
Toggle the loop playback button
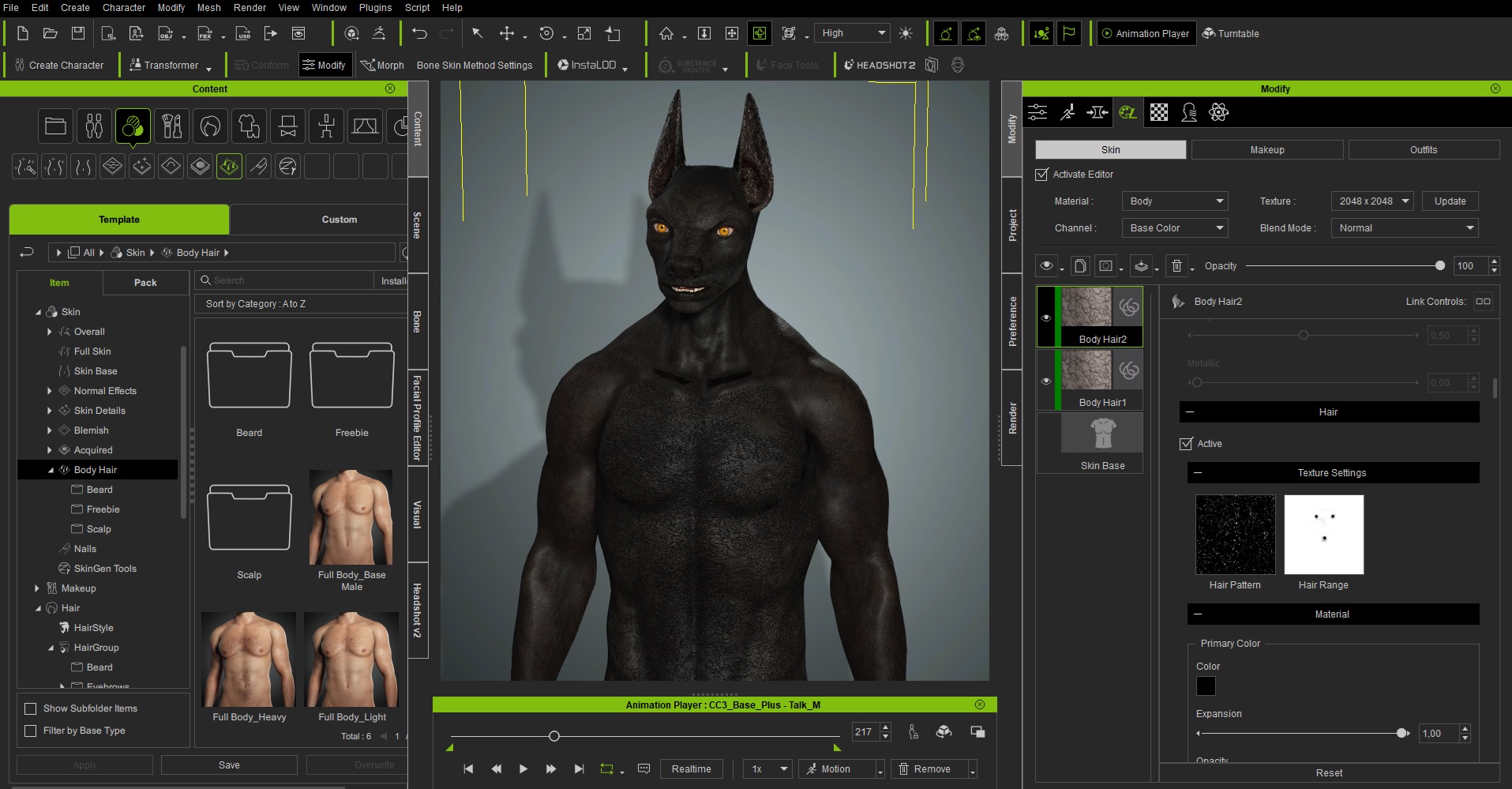[x=606, y=768]
